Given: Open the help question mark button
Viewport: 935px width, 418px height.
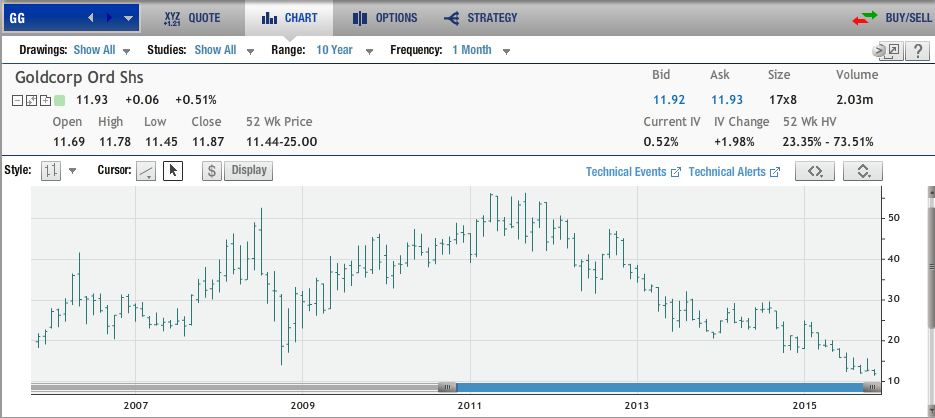Looking at the screenshot, I should tap(917, 51).
